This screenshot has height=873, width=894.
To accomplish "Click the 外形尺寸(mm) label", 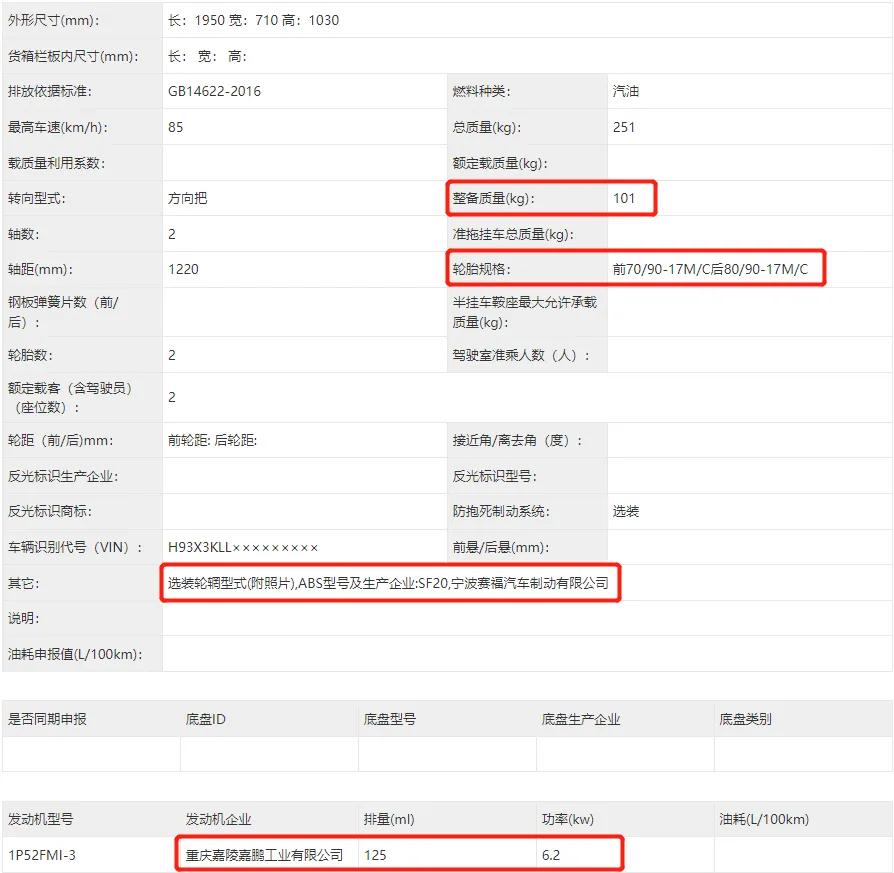I will (x=54, y=21).
